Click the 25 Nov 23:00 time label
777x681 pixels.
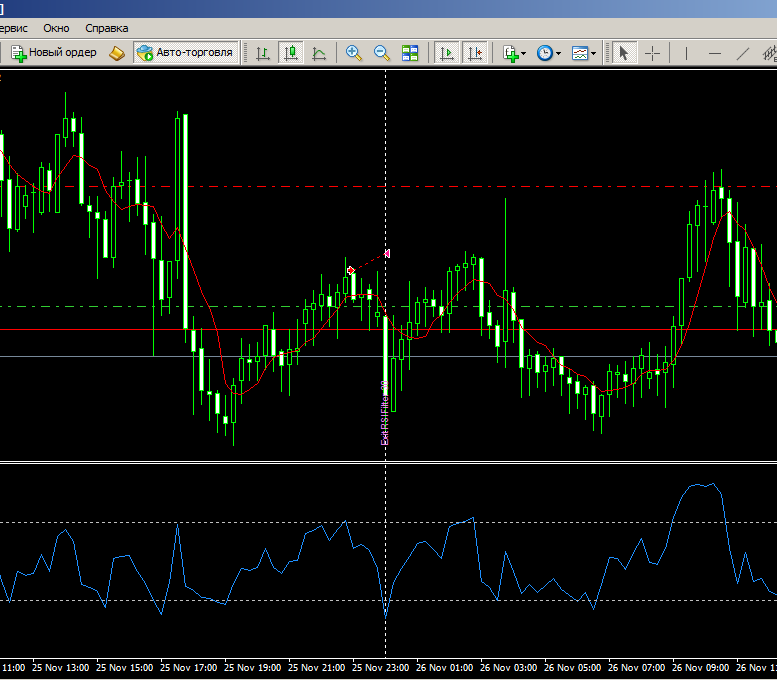380,668
